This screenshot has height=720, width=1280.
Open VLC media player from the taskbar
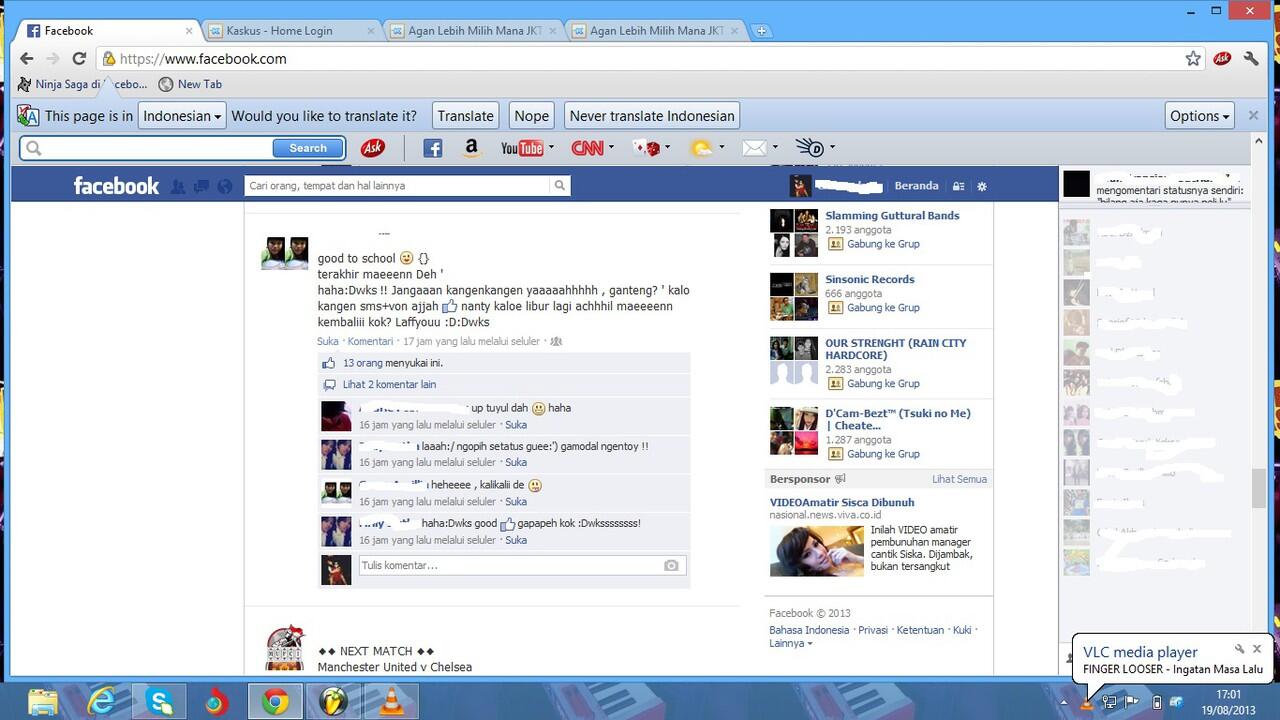391,702
